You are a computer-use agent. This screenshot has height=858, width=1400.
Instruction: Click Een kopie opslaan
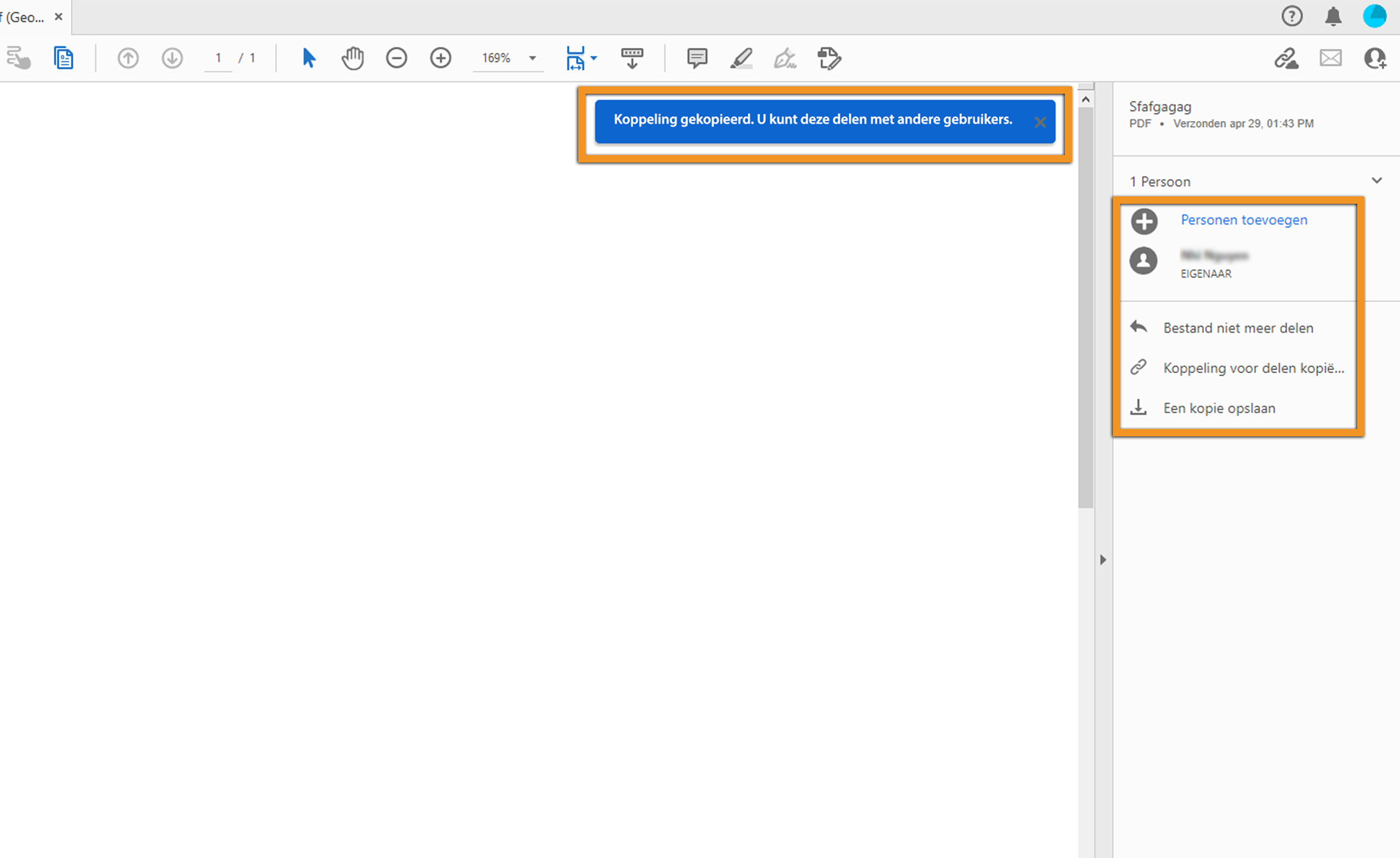tap(1219, 408)
